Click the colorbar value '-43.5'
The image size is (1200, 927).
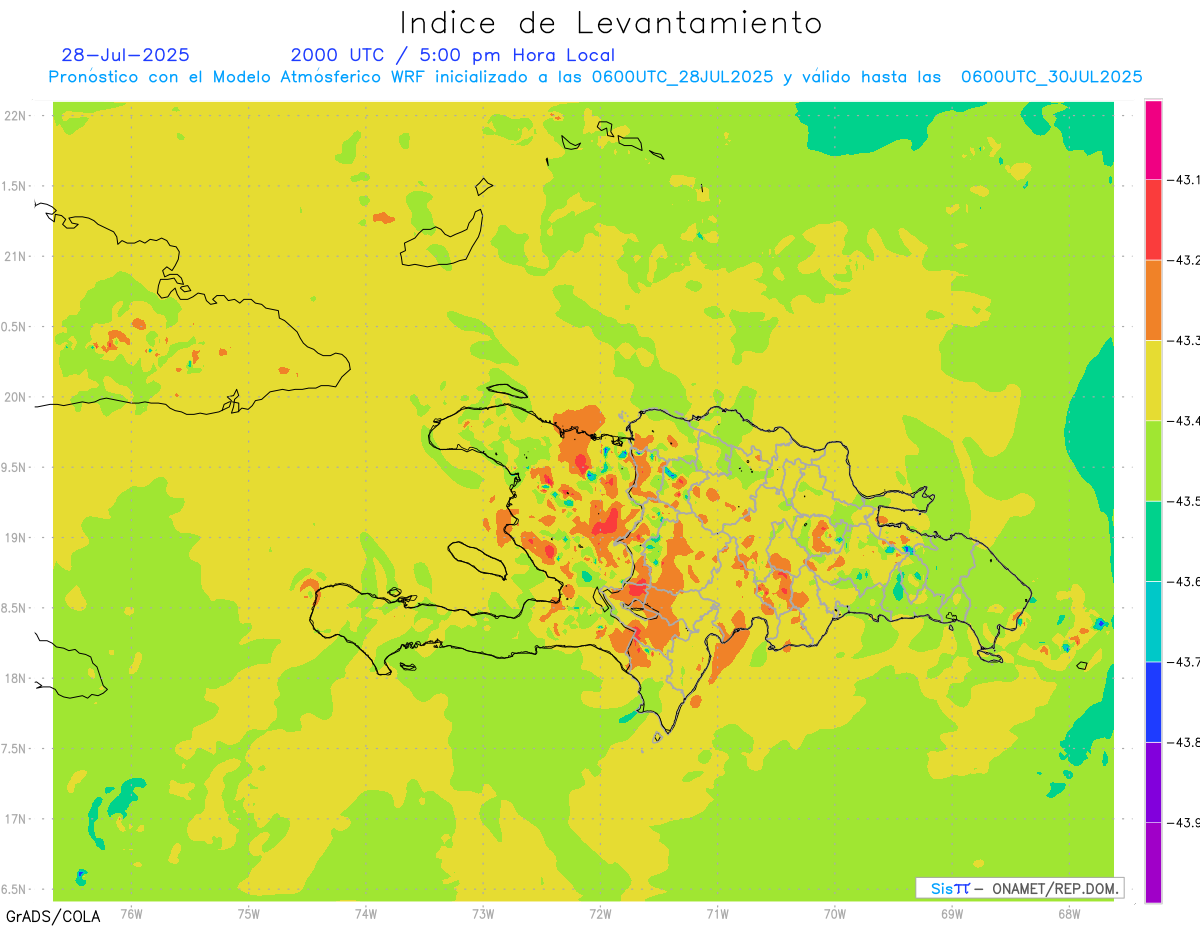(x=1185, y=501)
